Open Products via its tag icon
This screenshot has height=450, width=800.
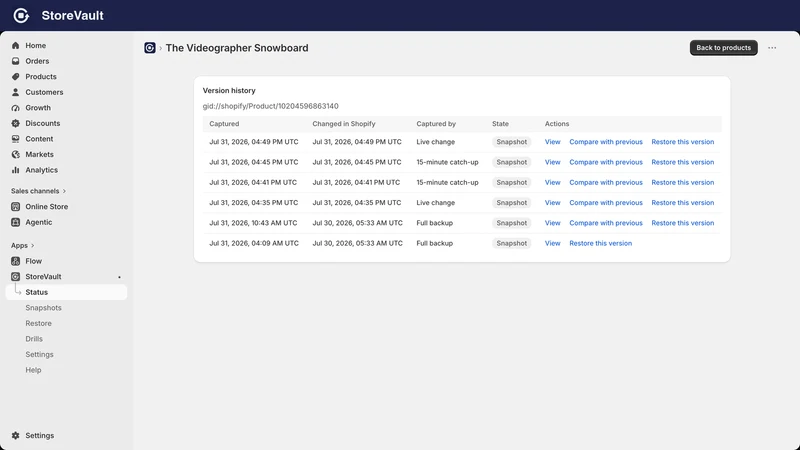pyautogui.click(x=15, y=77)
